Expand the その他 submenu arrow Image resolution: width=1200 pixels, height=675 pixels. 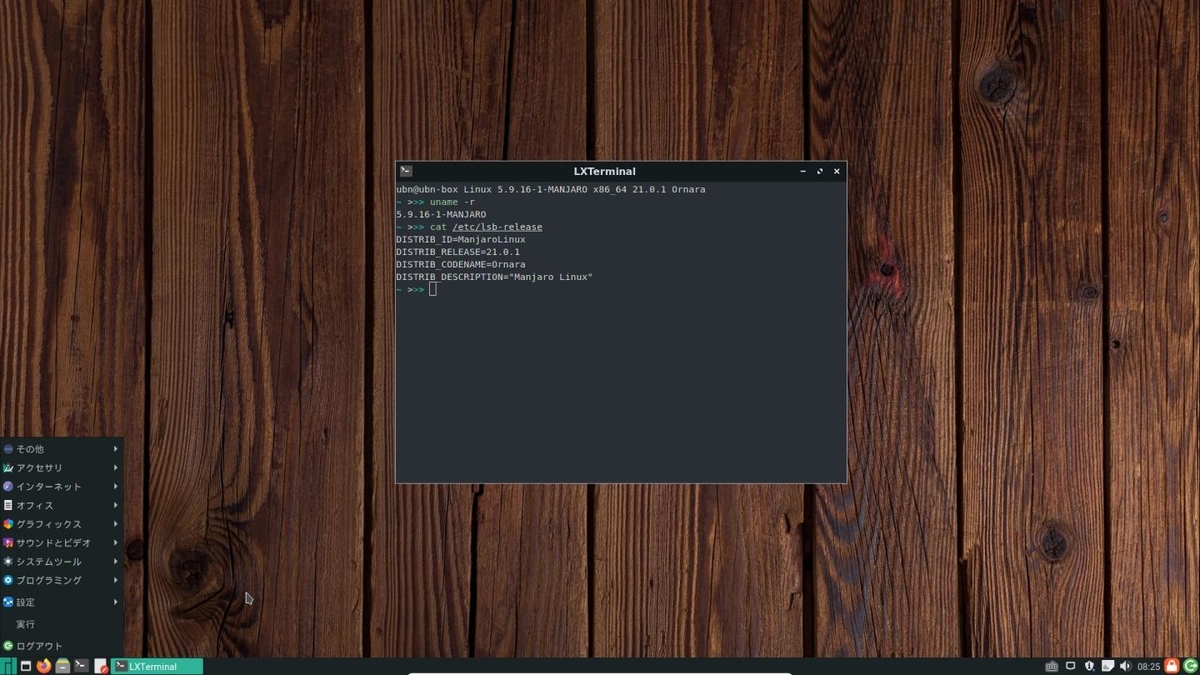coord(116,449)
